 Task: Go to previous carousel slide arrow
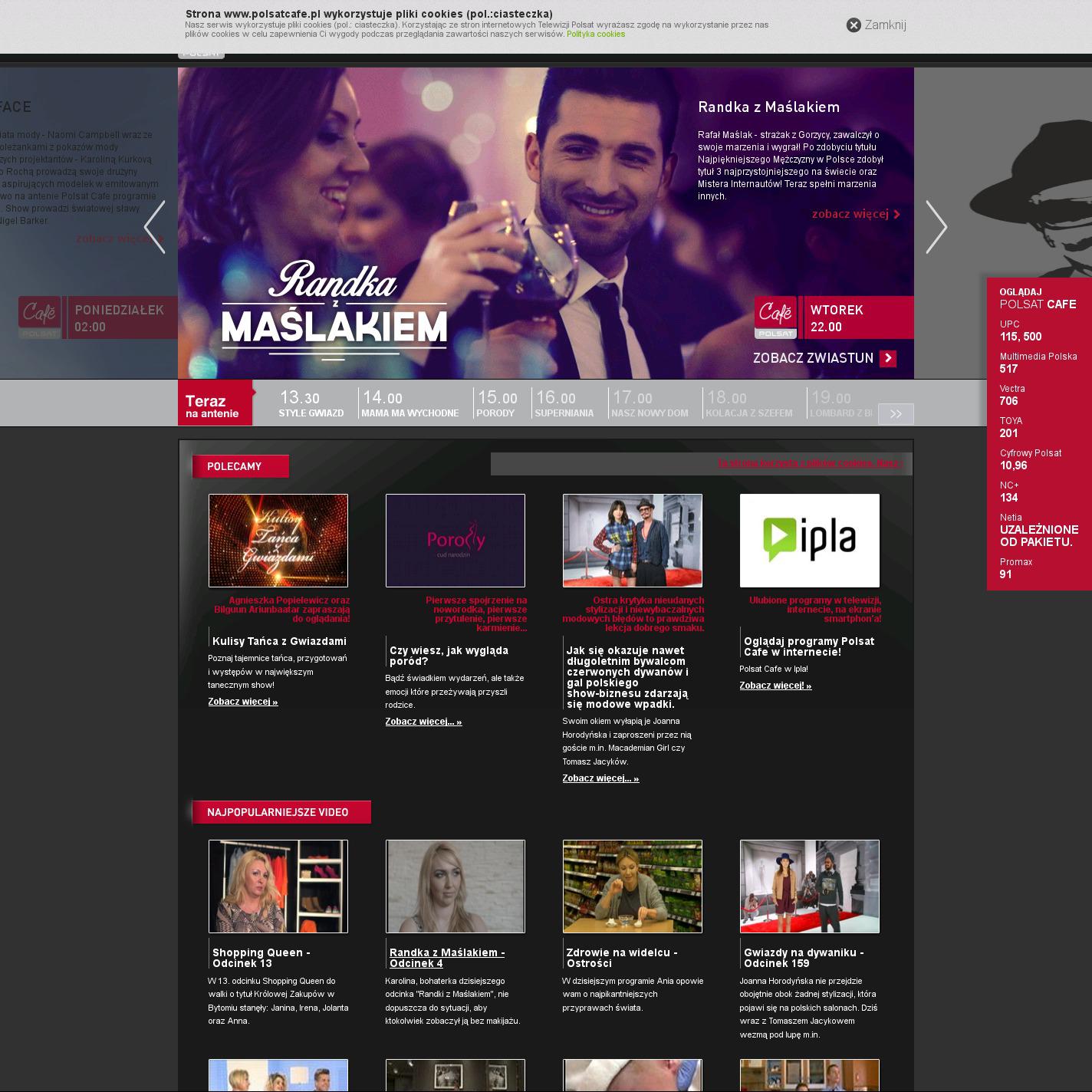(155, 227)
